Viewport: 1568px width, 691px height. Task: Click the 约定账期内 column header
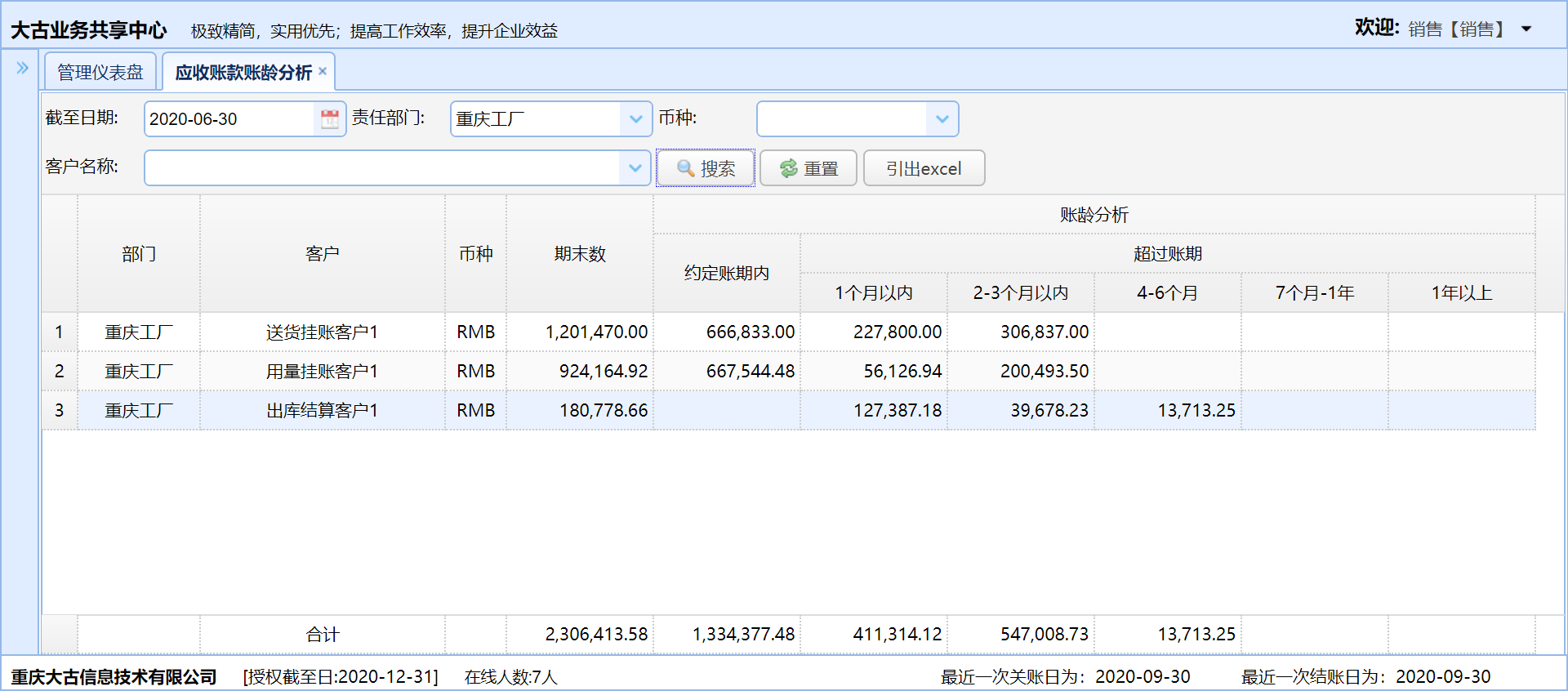726,274
